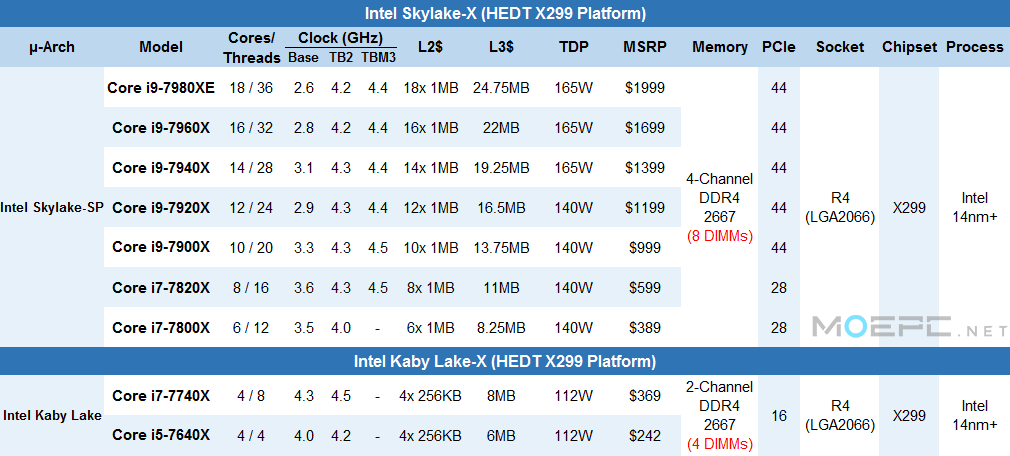1010x456 pixels.
Task: Select the 16.5MB L3 cache cell
Action: (500, 207)
